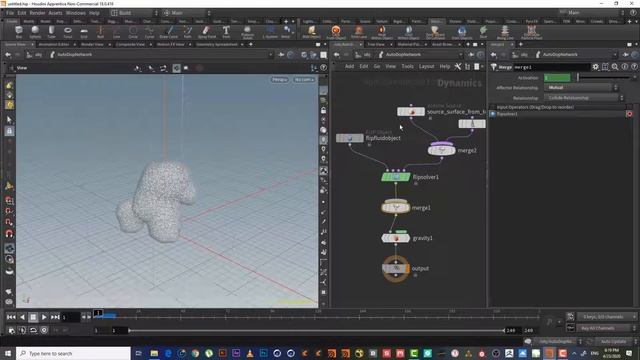
Task: Open the Affector Relationship dropdown
Action: pyautogui.click(x=581, y=88)
